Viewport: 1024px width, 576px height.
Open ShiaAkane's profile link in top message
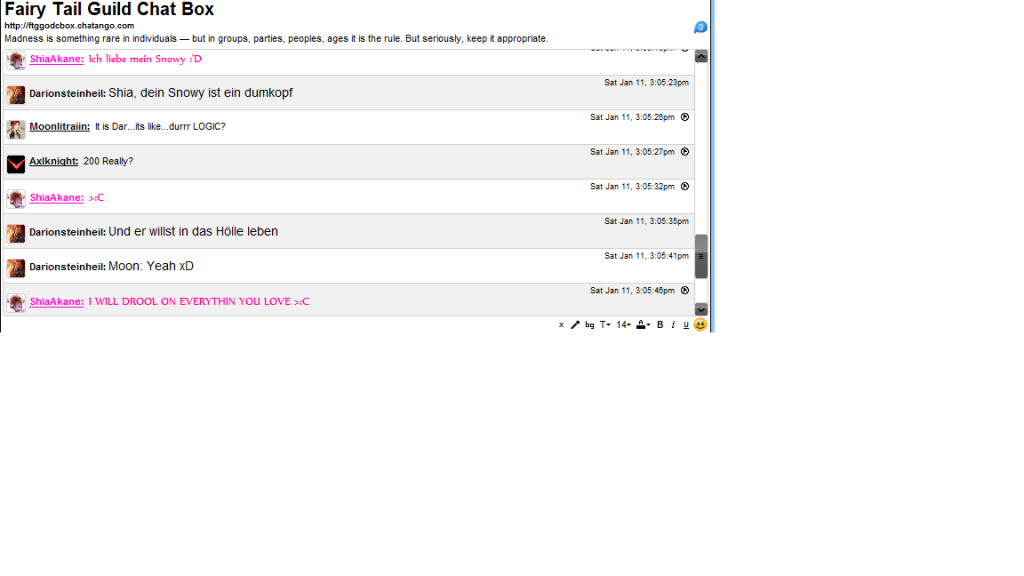[56, 59]
